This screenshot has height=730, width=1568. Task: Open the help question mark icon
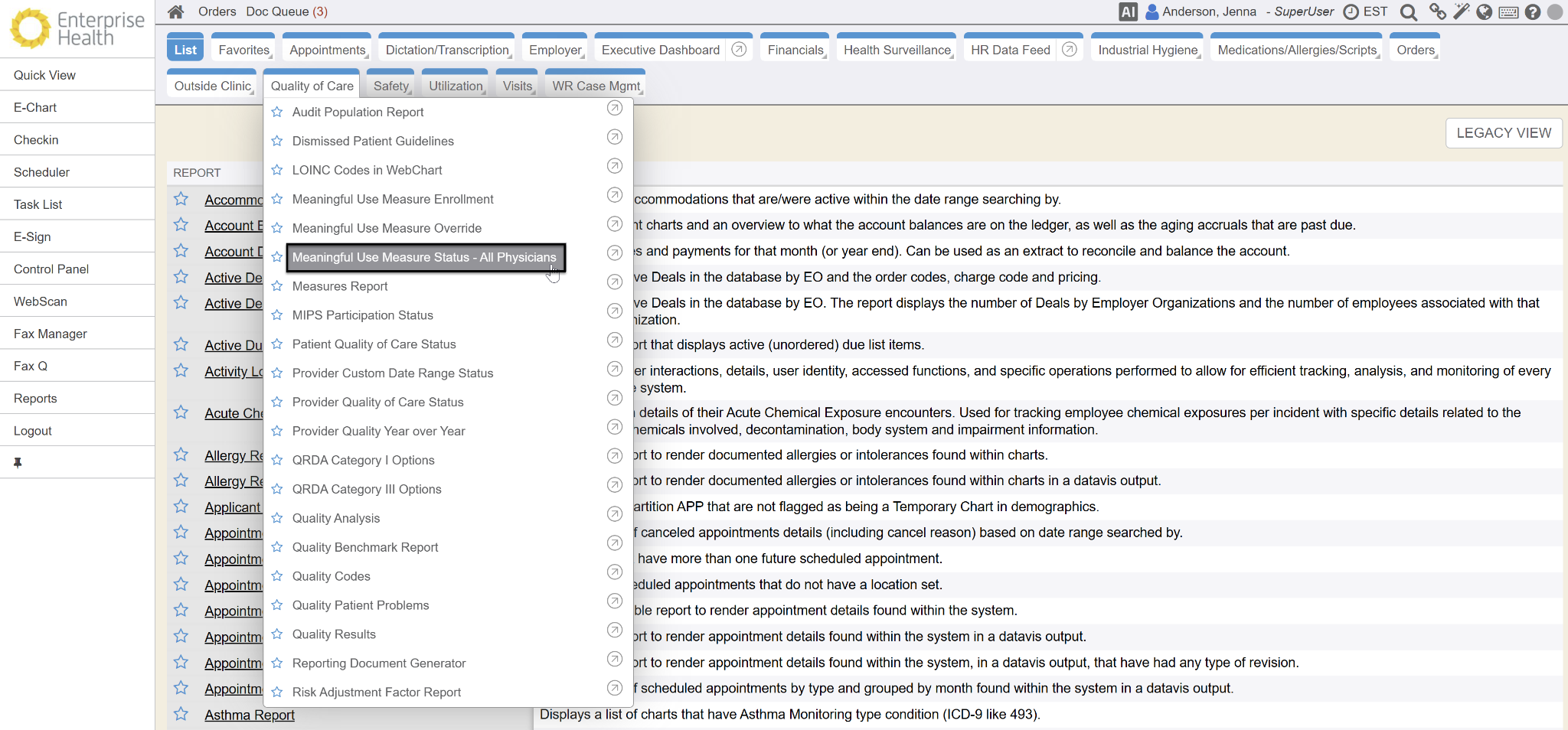click(x=1532, y=11)
